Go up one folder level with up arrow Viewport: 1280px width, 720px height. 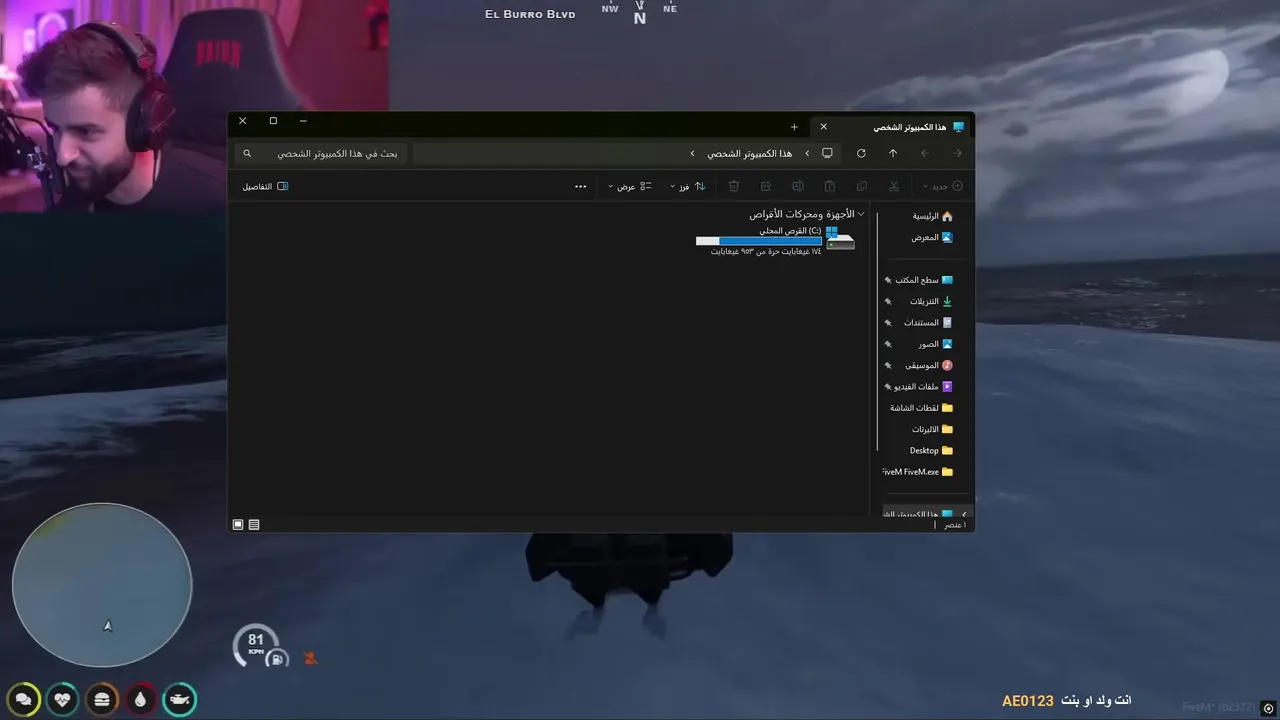click(893, 153)
